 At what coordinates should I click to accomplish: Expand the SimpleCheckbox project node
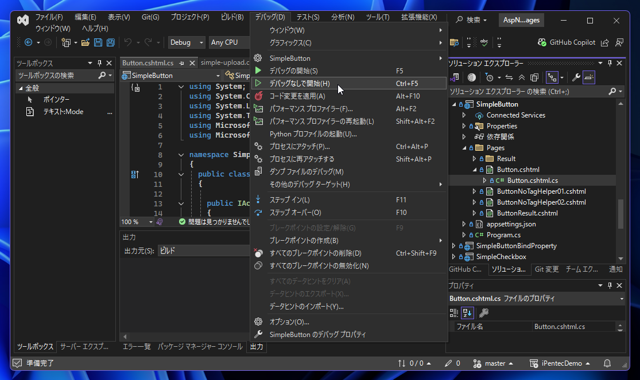[x=453, y=257]
